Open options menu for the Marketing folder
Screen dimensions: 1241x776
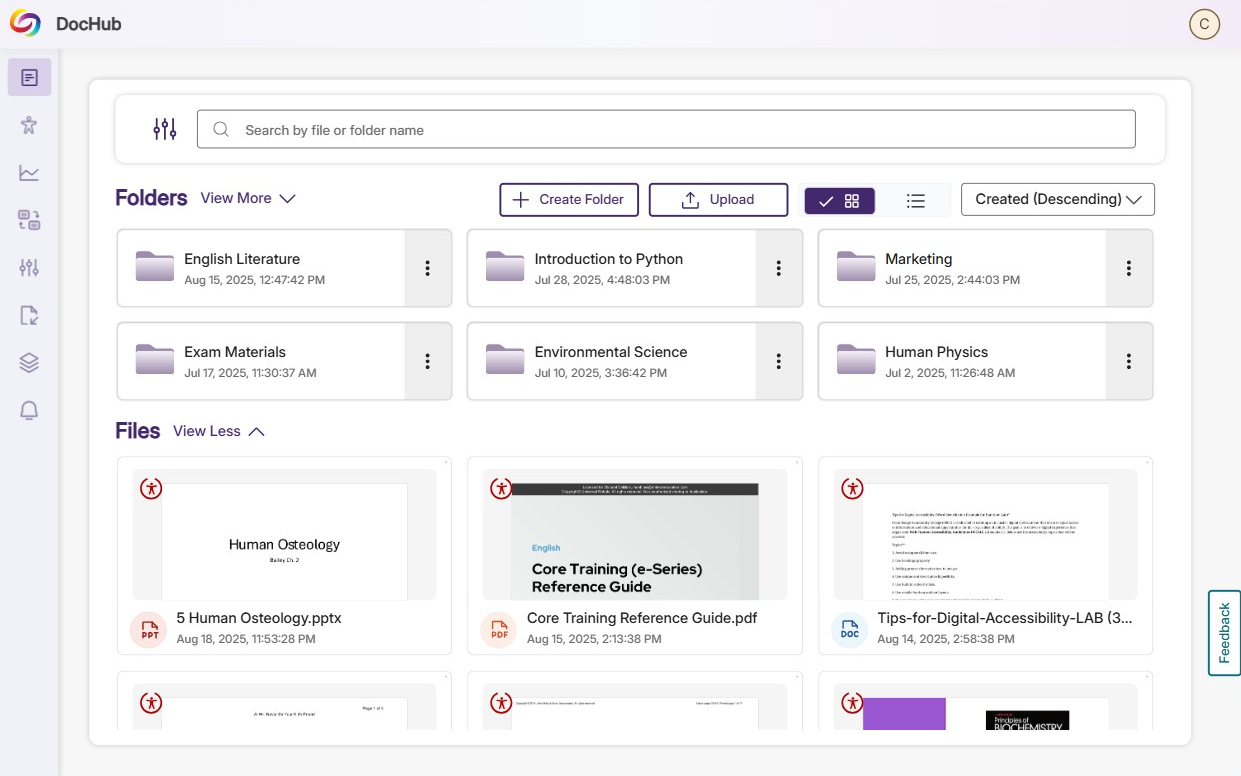click(x=1129, y=268)
